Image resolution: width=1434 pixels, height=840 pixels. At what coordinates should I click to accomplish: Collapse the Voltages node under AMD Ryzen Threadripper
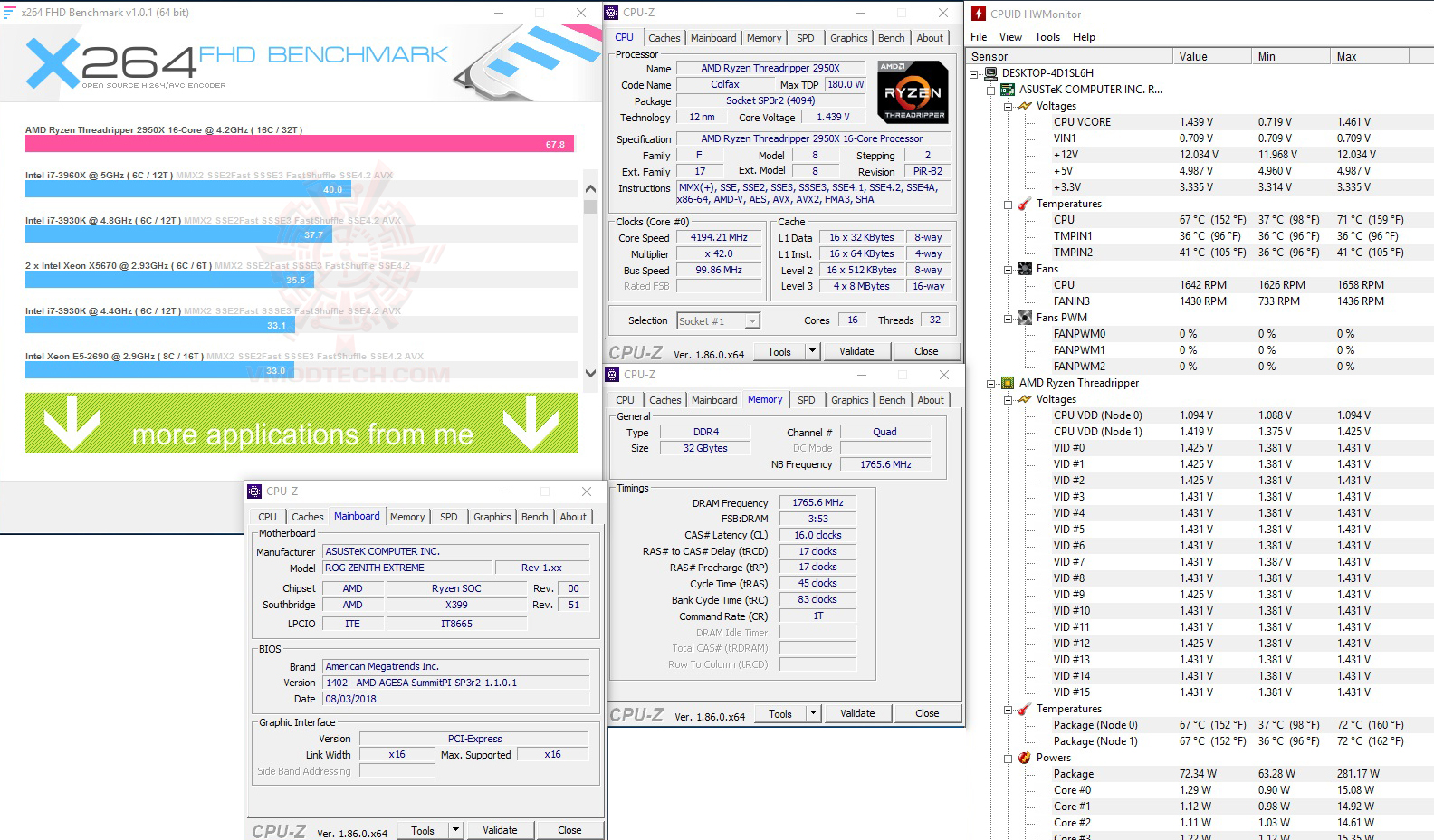click(x=1009, y=399)
